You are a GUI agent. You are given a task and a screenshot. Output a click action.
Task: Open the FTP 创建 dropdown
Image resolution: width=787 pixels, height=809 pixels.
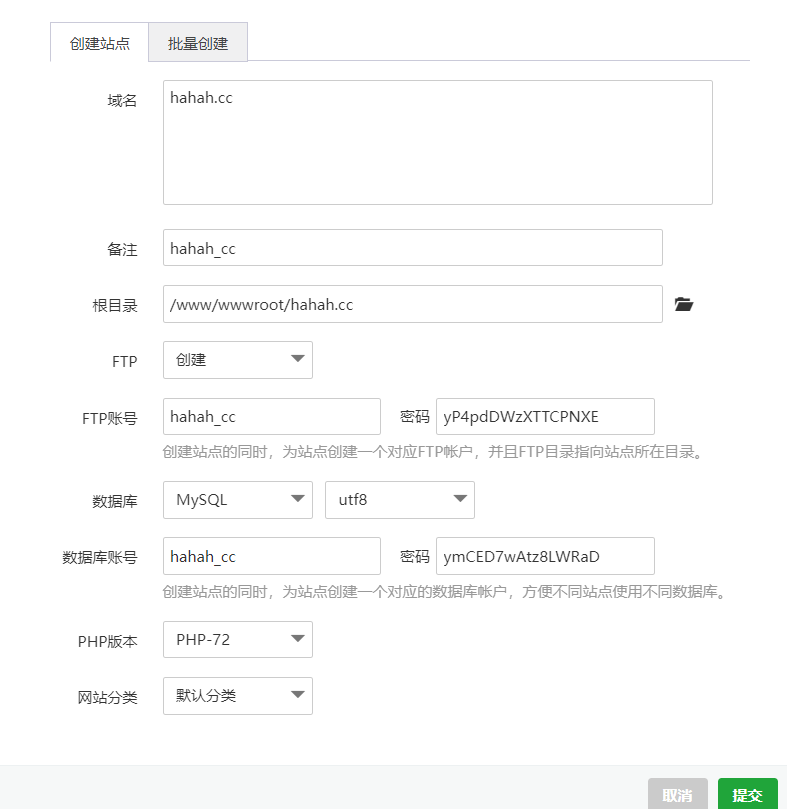point(238,360)
